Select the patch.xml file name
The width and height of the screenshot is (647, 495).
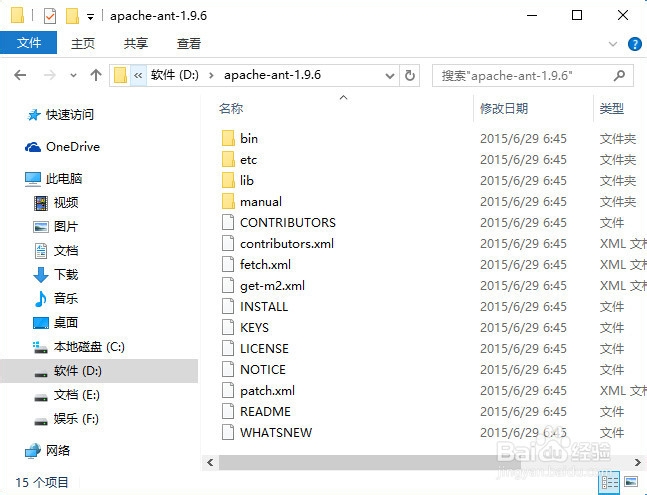(x=267, y=391)
